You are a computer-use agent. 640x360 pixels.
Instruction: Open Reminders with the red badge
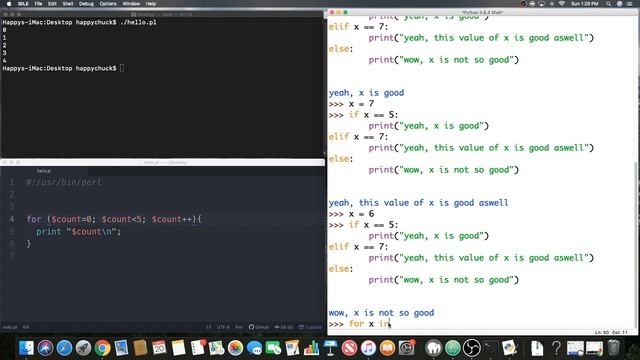point(198,348)
